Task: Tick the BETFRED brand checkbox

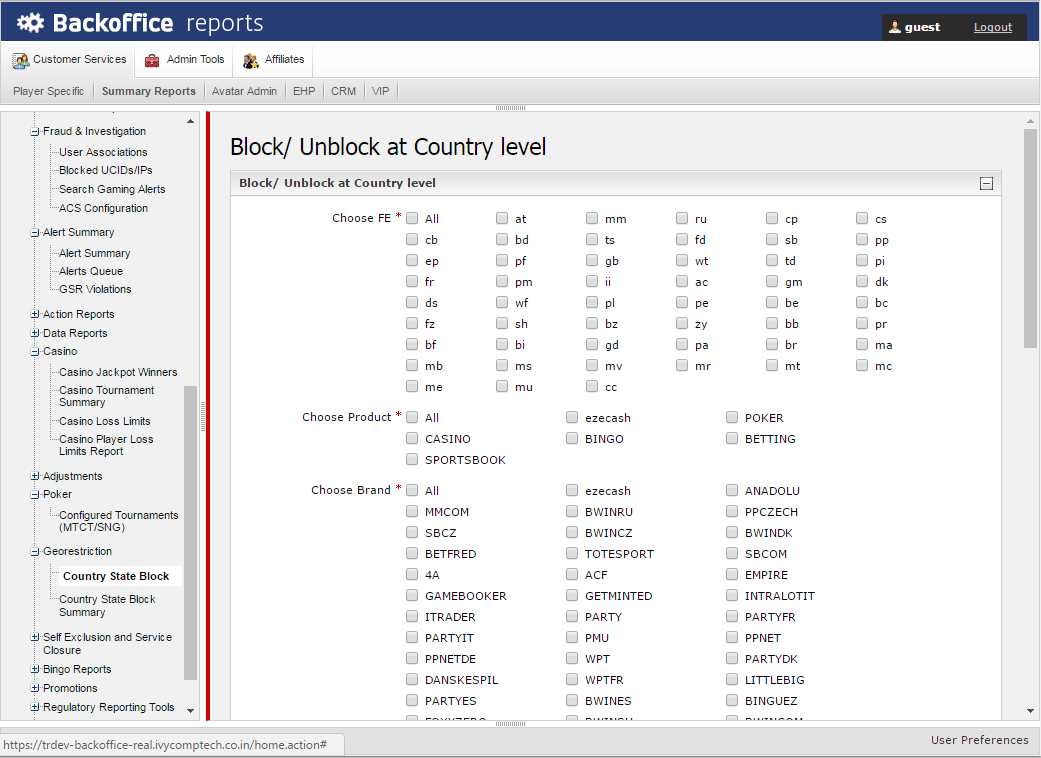Action: point(412,554)
